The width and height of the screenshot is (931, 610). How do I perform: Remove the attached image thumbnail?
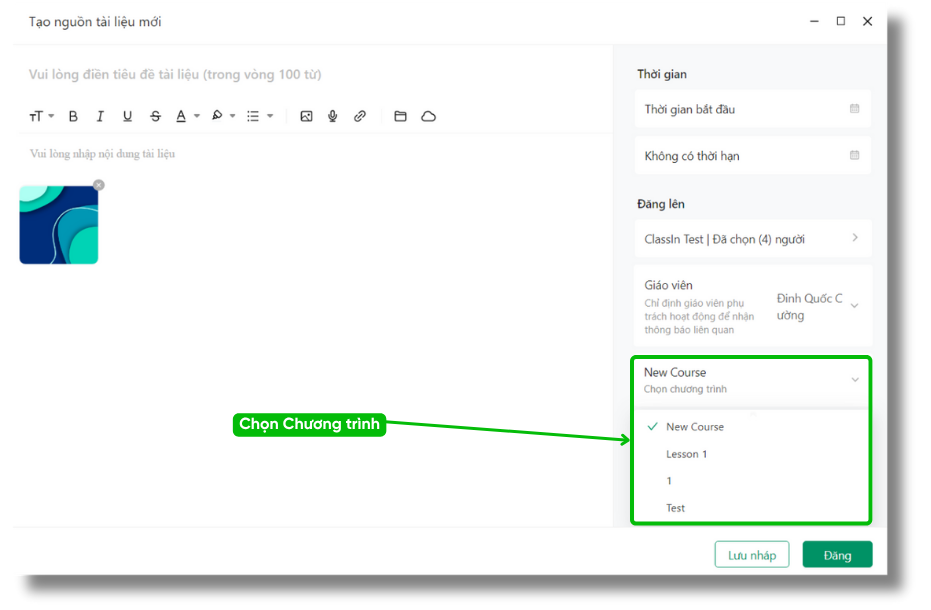tap(98, 185)
